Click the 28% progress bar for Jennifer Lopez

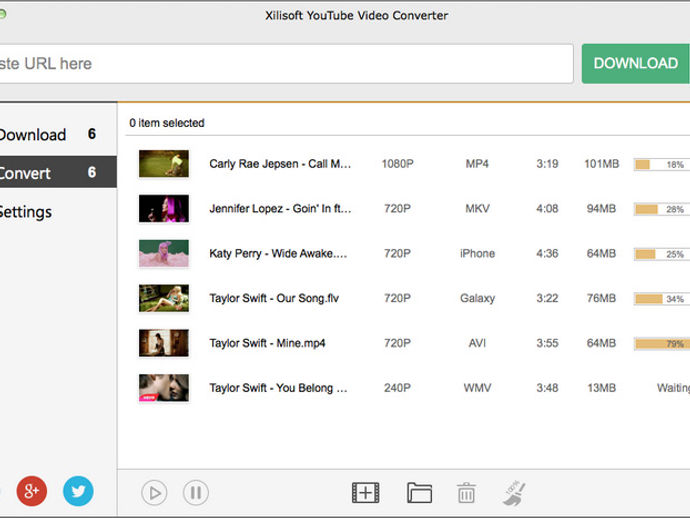(x=662, y=209)
